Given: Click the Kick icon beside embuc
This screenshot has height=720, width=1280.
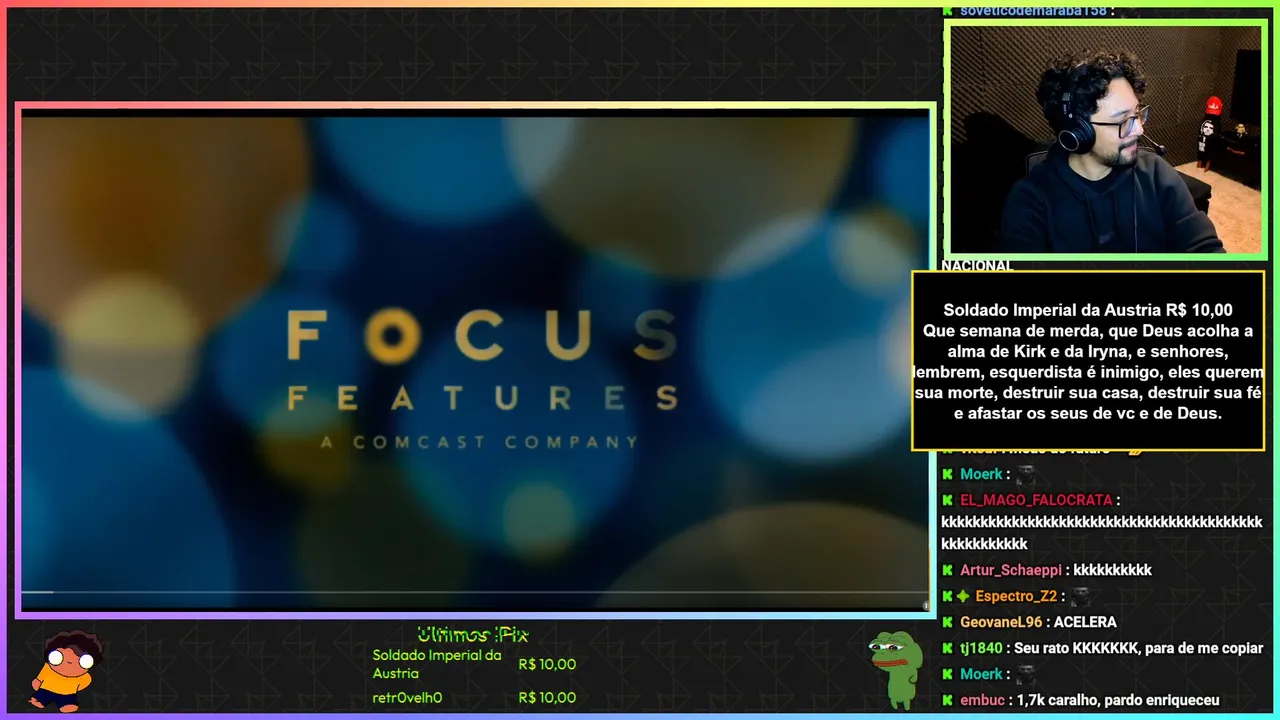Looking at the screenshot, I should tap(947, 700).
